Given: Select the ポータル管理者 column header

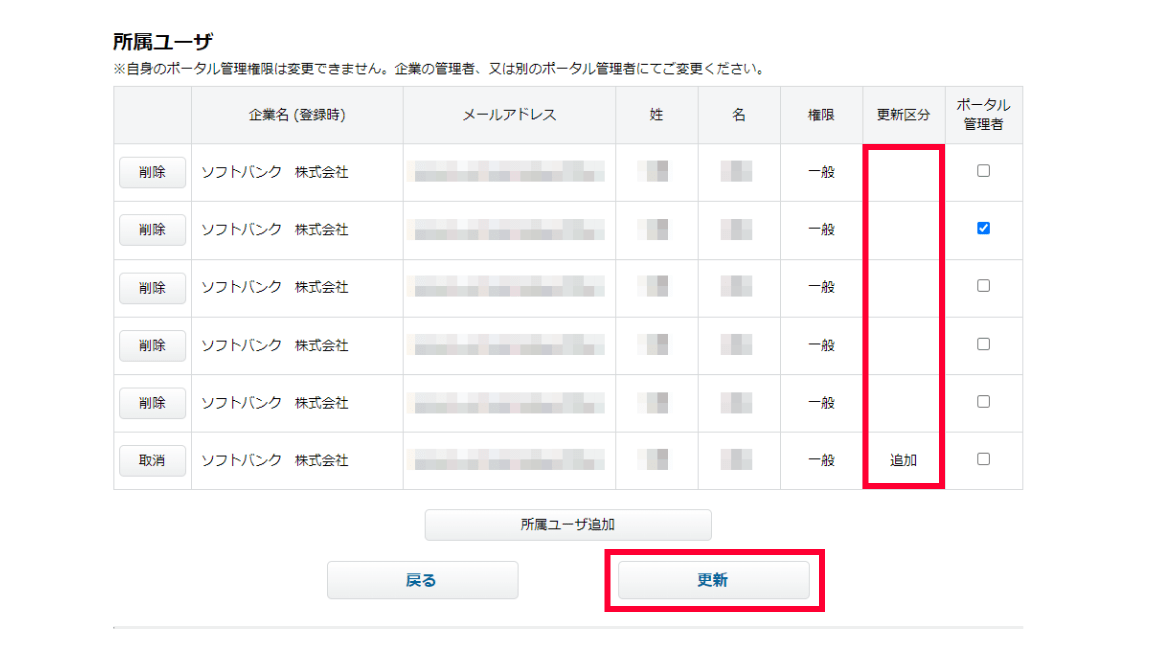Looking at the screenshot, I should pos(983,115).
